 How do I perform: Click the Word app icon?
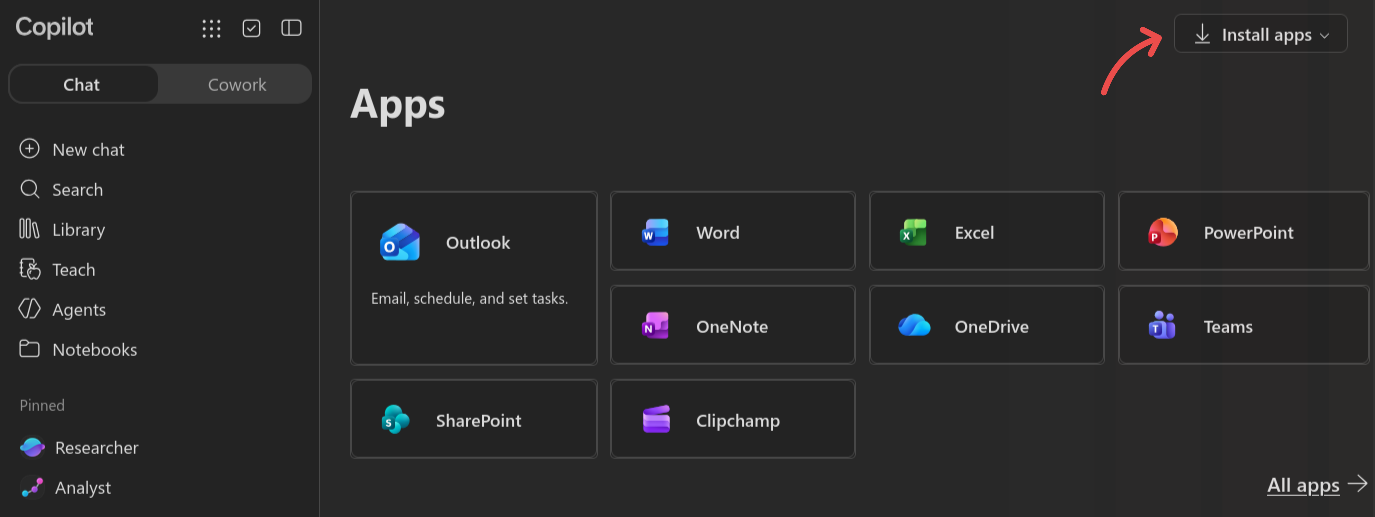655,232
